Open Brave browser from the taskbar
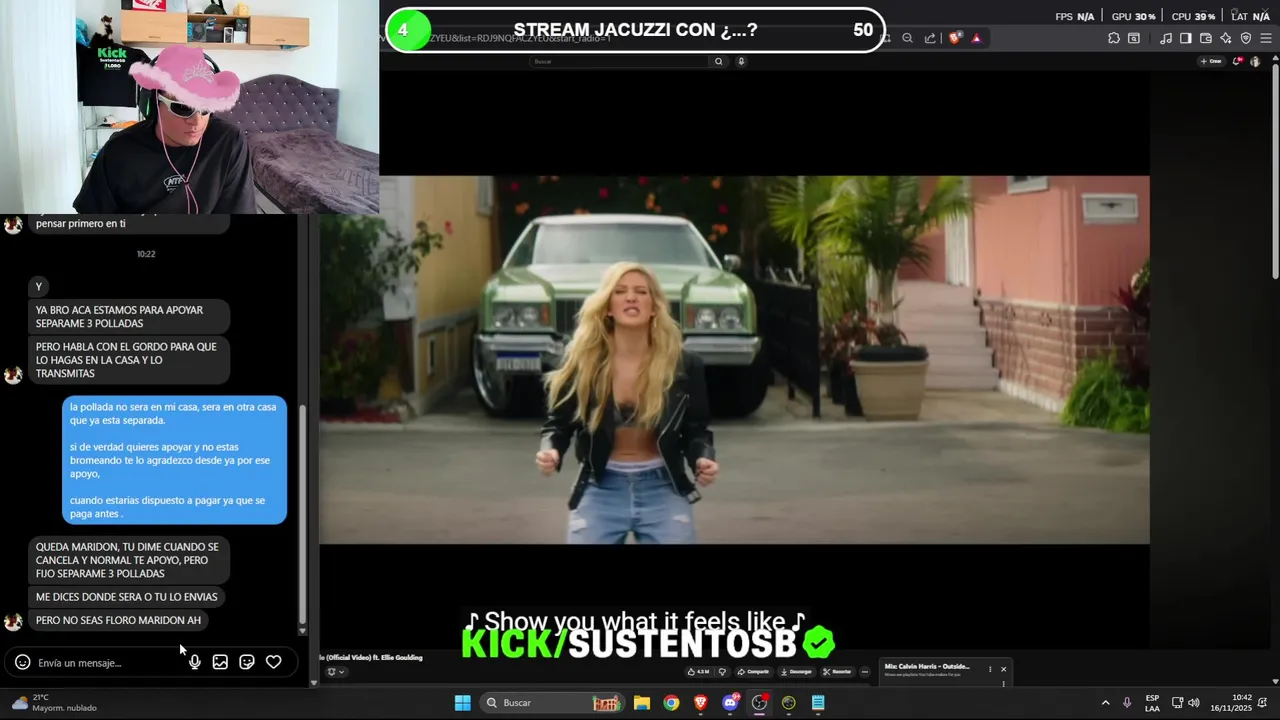Image resolution: width=1280 pixels, height=720 pixels. pyautogui.click(x=700, y=702)
